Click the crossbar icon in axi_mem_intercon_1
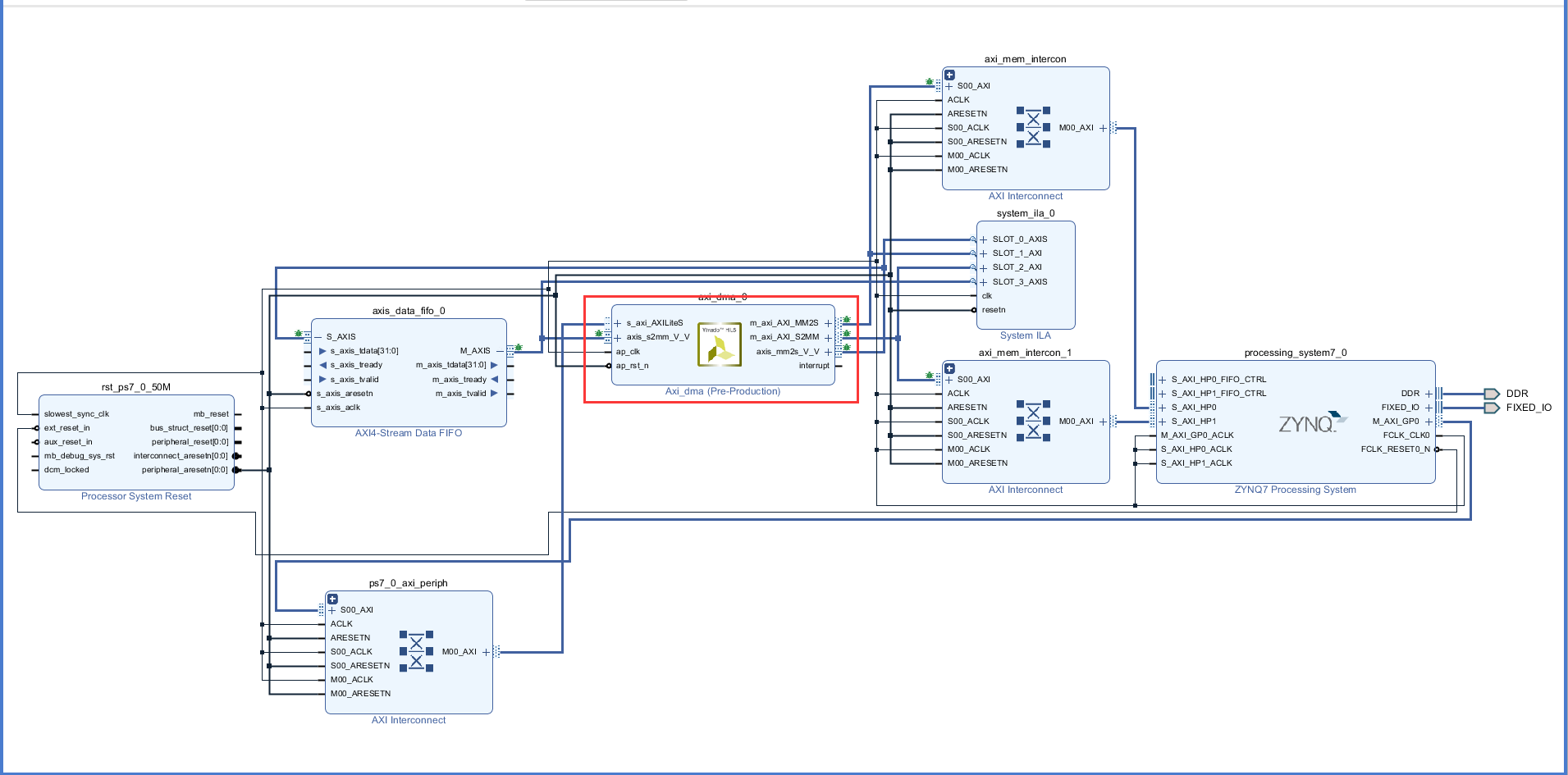This screenshot has width=1568, height=775. pyautogui.click(x=1035, y=421)
